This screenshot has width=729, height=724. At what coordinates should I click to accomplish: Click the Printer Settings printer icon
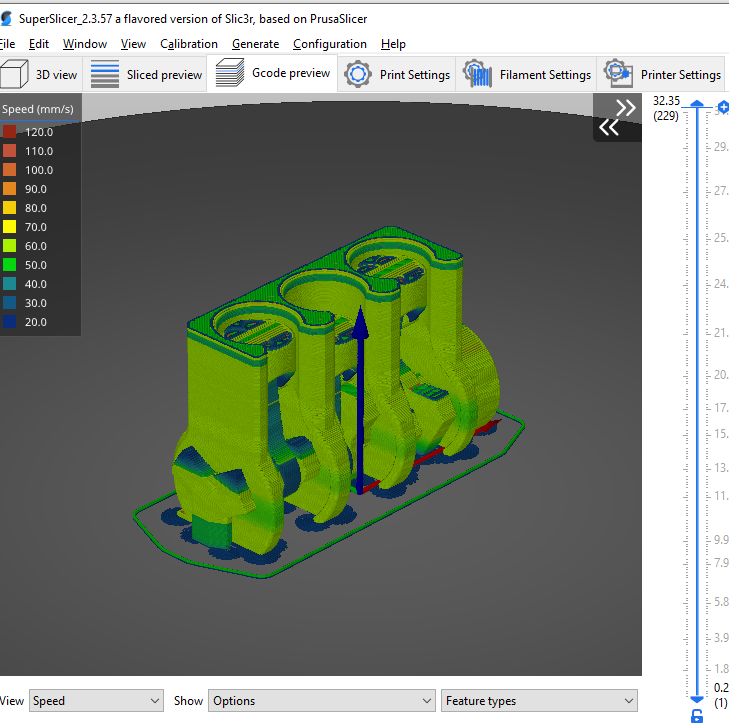point(618,73)
